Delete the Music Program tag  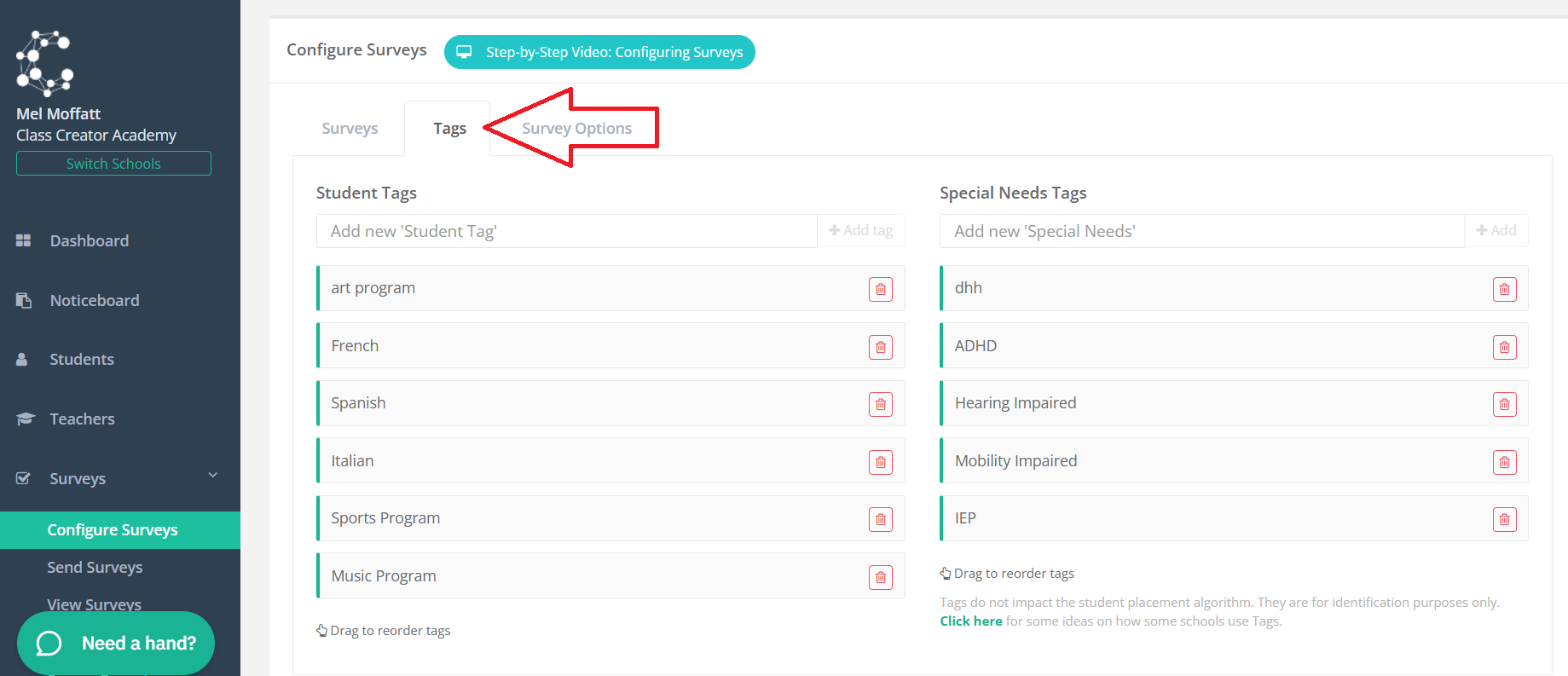tap(881, 577)
